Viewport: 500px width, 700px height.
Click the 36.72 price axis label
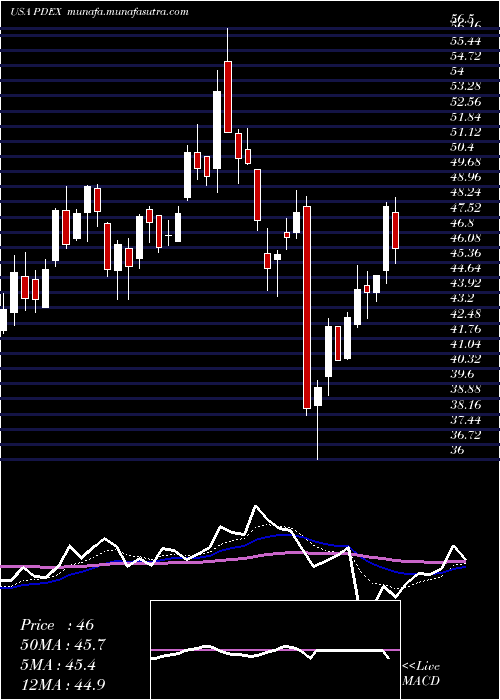tap(466, 435)
